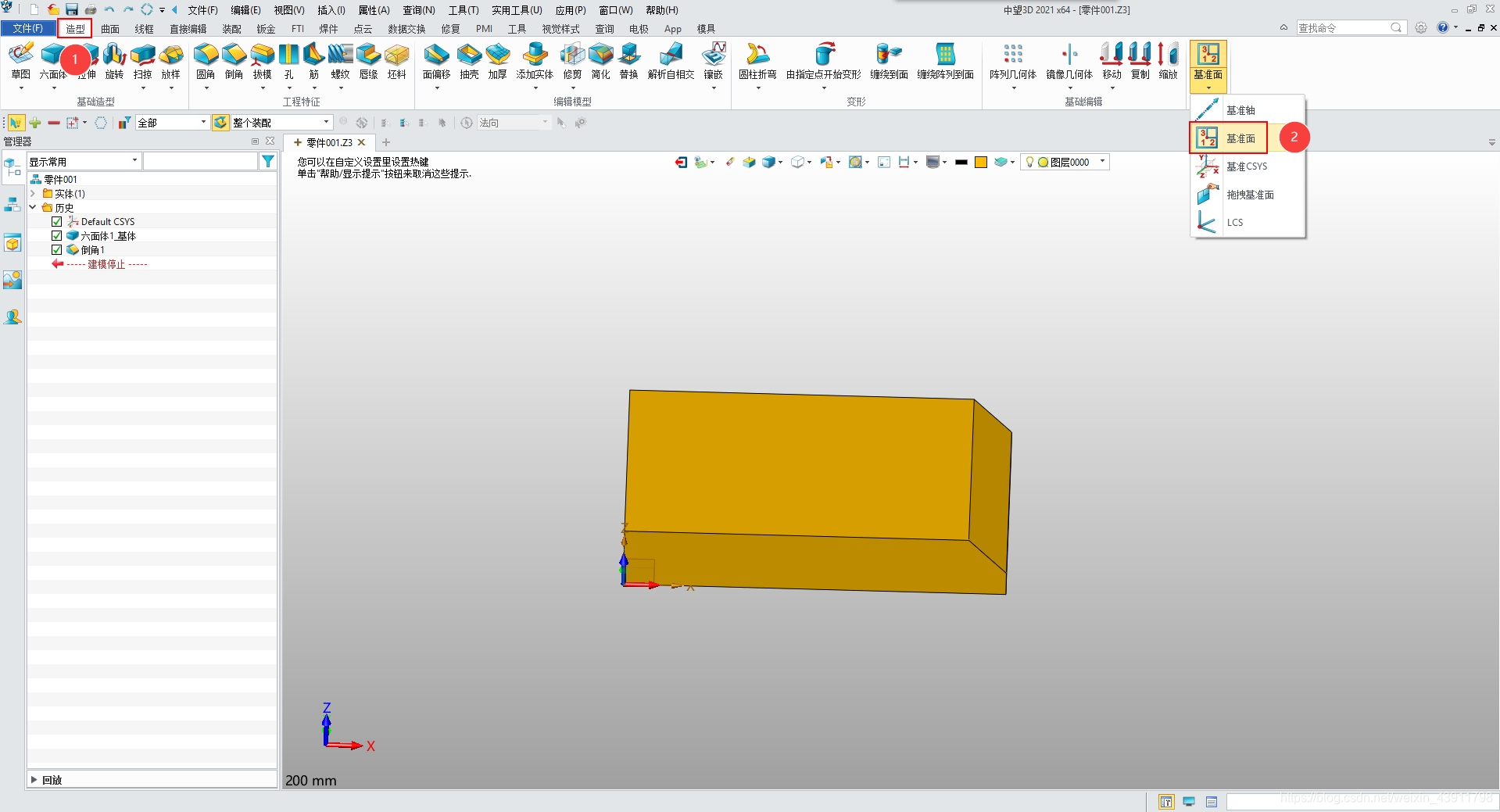Click the 坯料 stock tool
The height and width of the screenshot is (812, 1500).
tap(397, 62)
